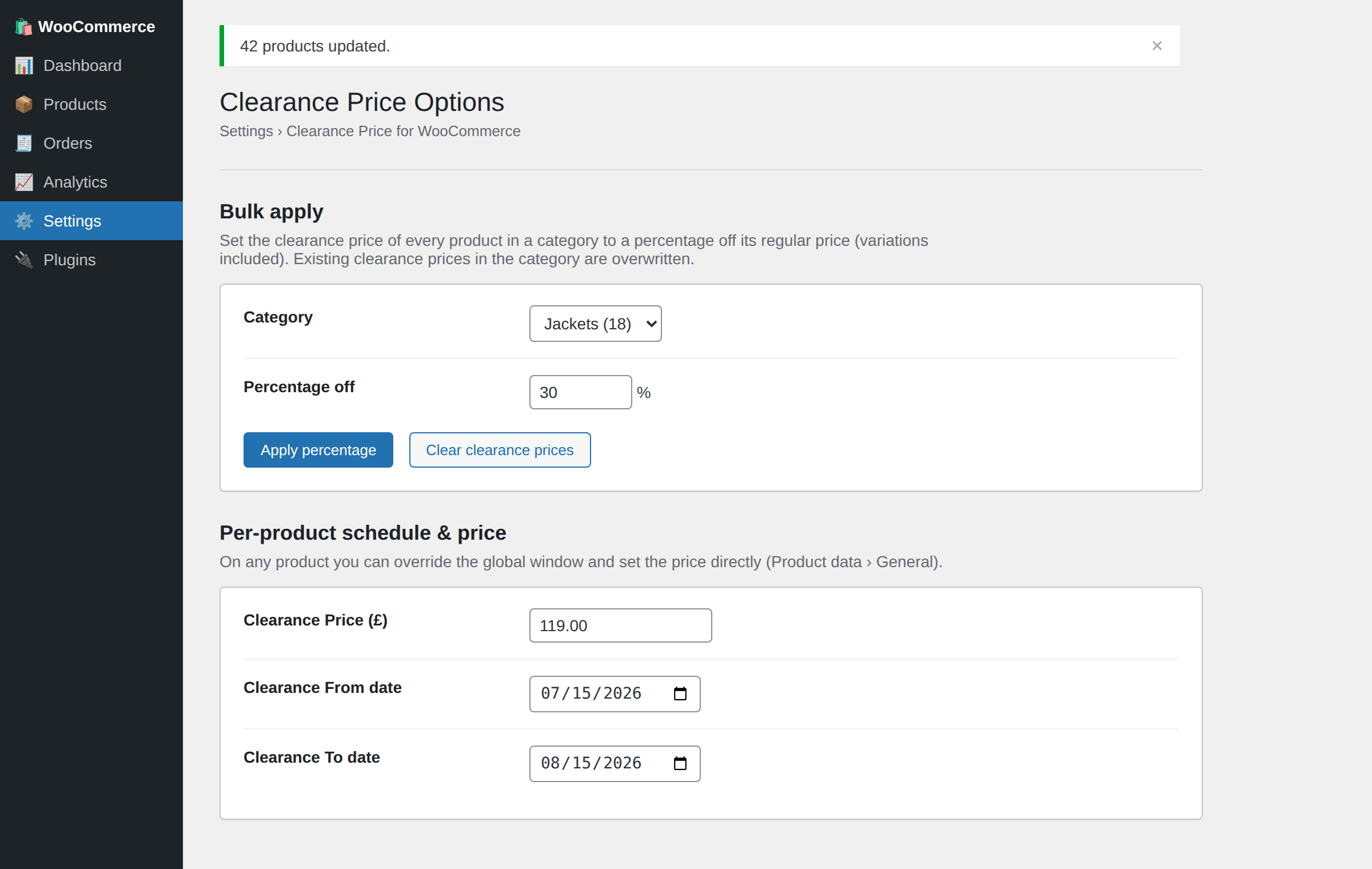Click 'Per-product schedule & price' heading
The width and height of the screenshot is (1372, 869).
363,533
